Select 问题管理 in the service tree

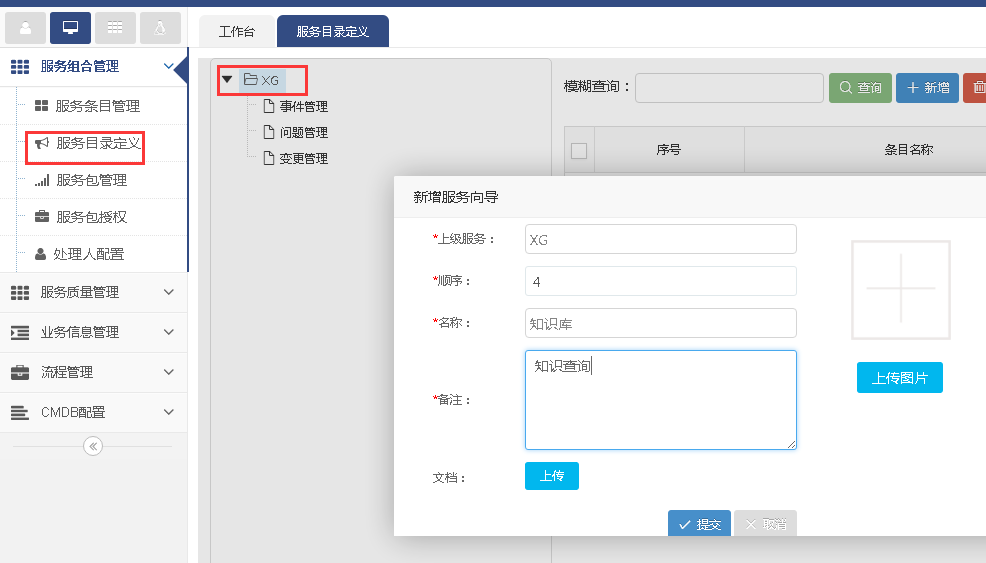click(x=303, y=132)
